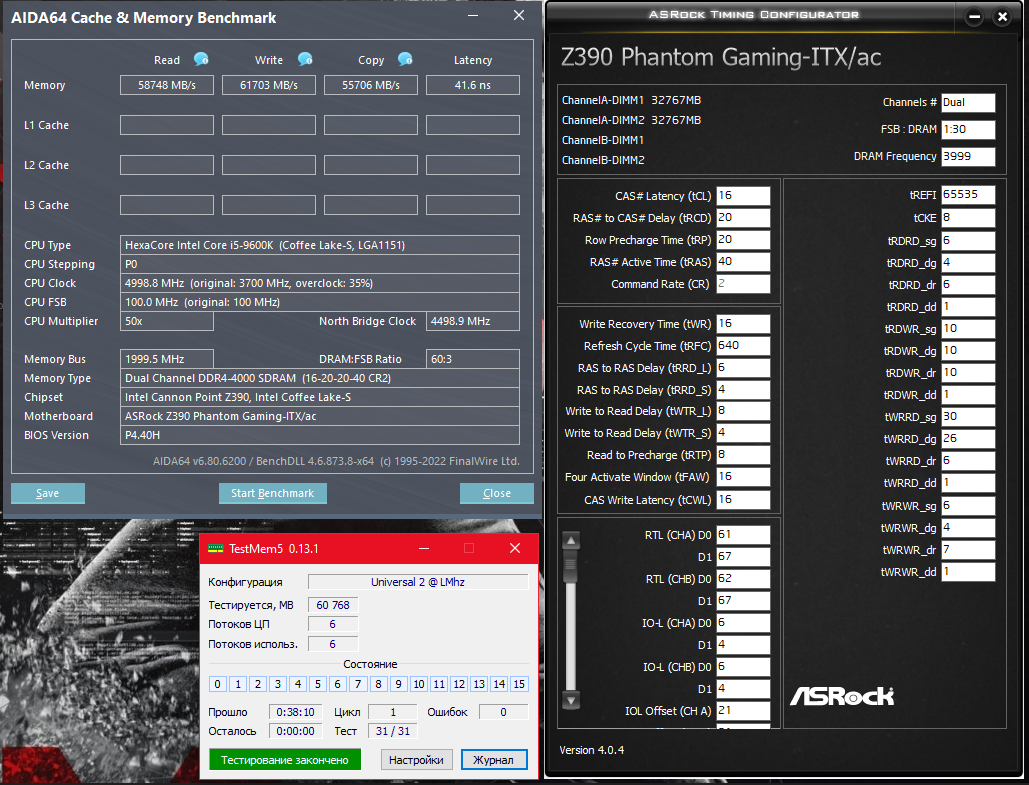
Task: Click the North Bridge Clock 4498.9 MHz field
Action: coord(472,321)
